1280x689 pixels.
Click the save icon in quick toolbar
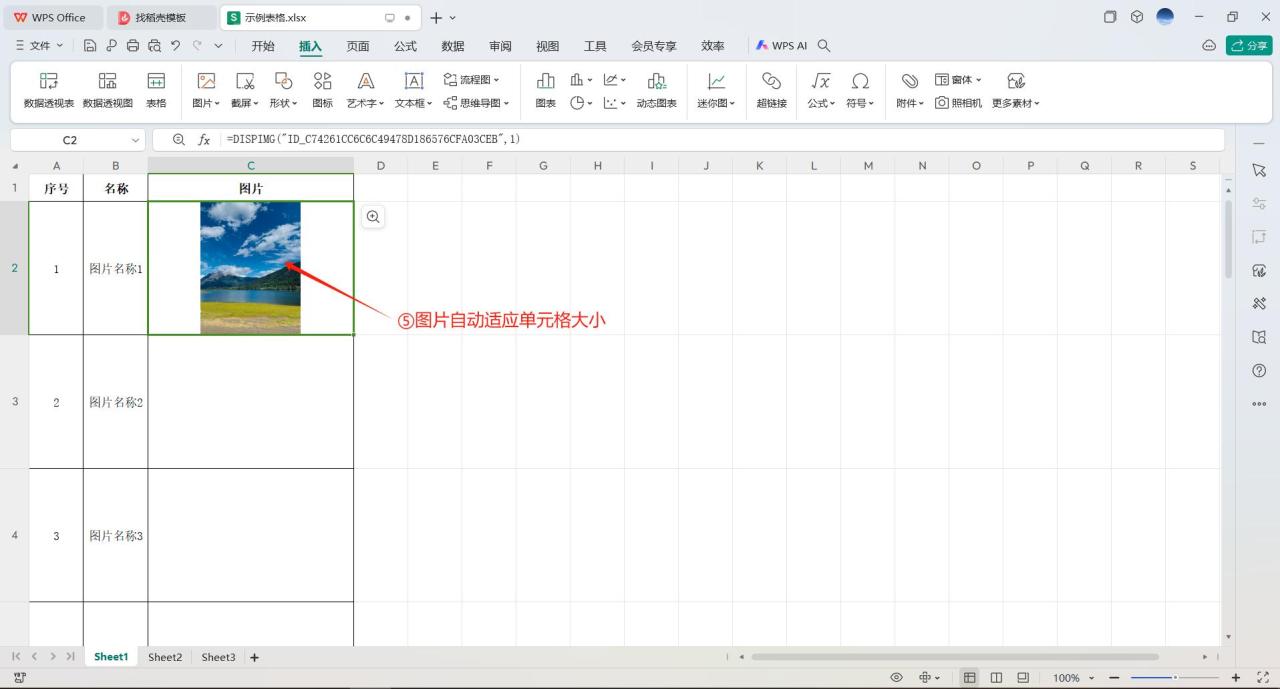pyautogui.click(x=90, y=46)
